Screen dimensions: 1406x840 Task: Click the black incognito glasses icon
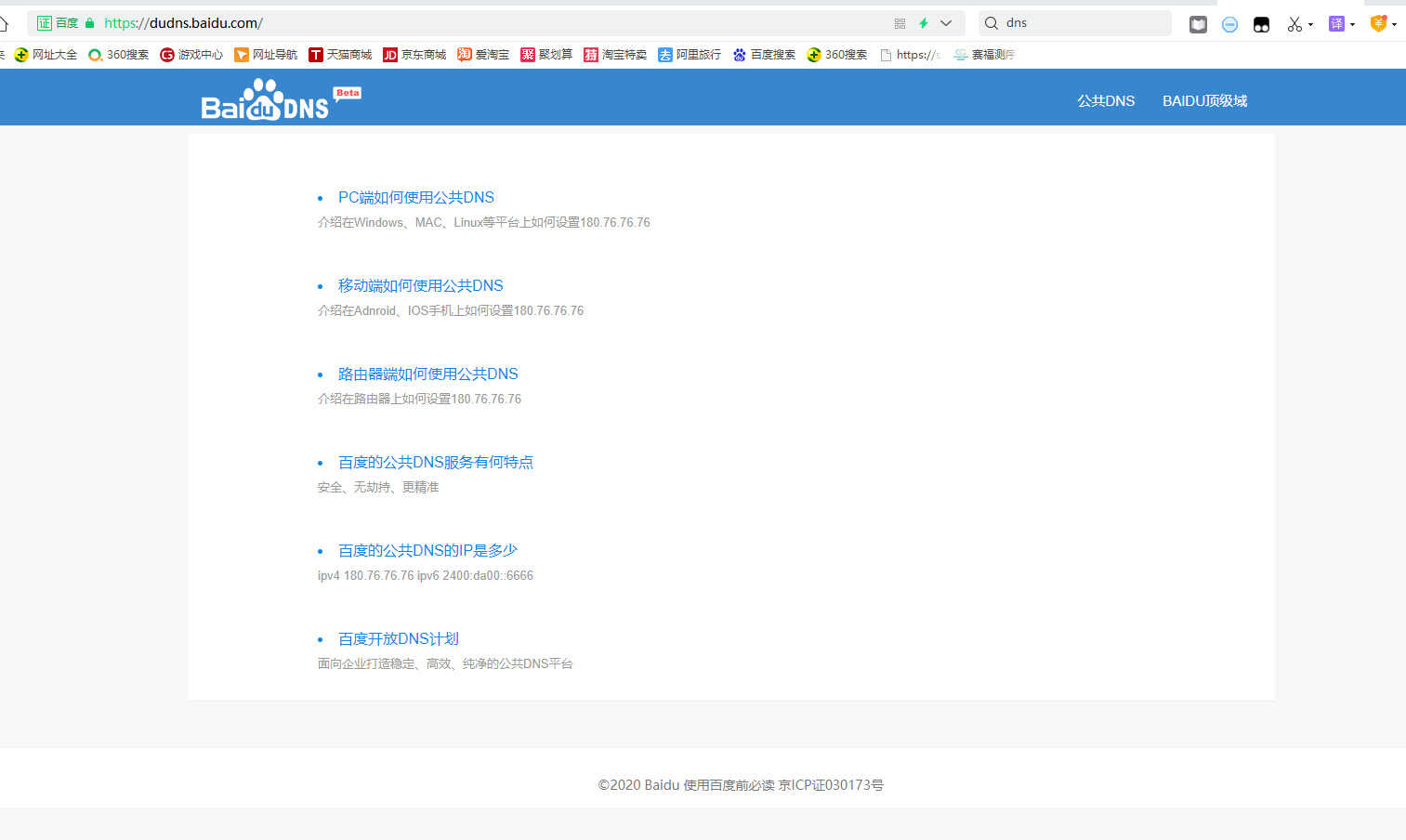coord(1261,24)
